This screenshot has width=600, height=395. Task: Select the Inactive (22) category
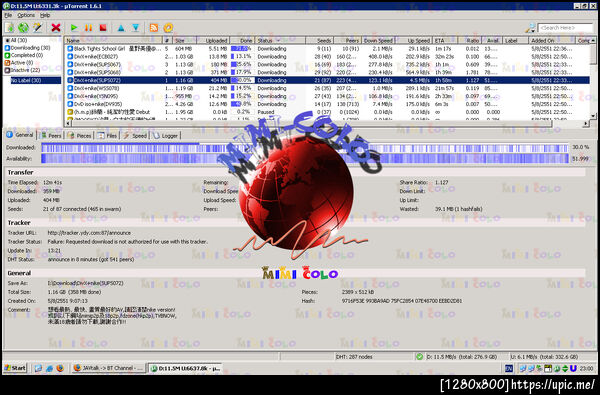point(22,70)
